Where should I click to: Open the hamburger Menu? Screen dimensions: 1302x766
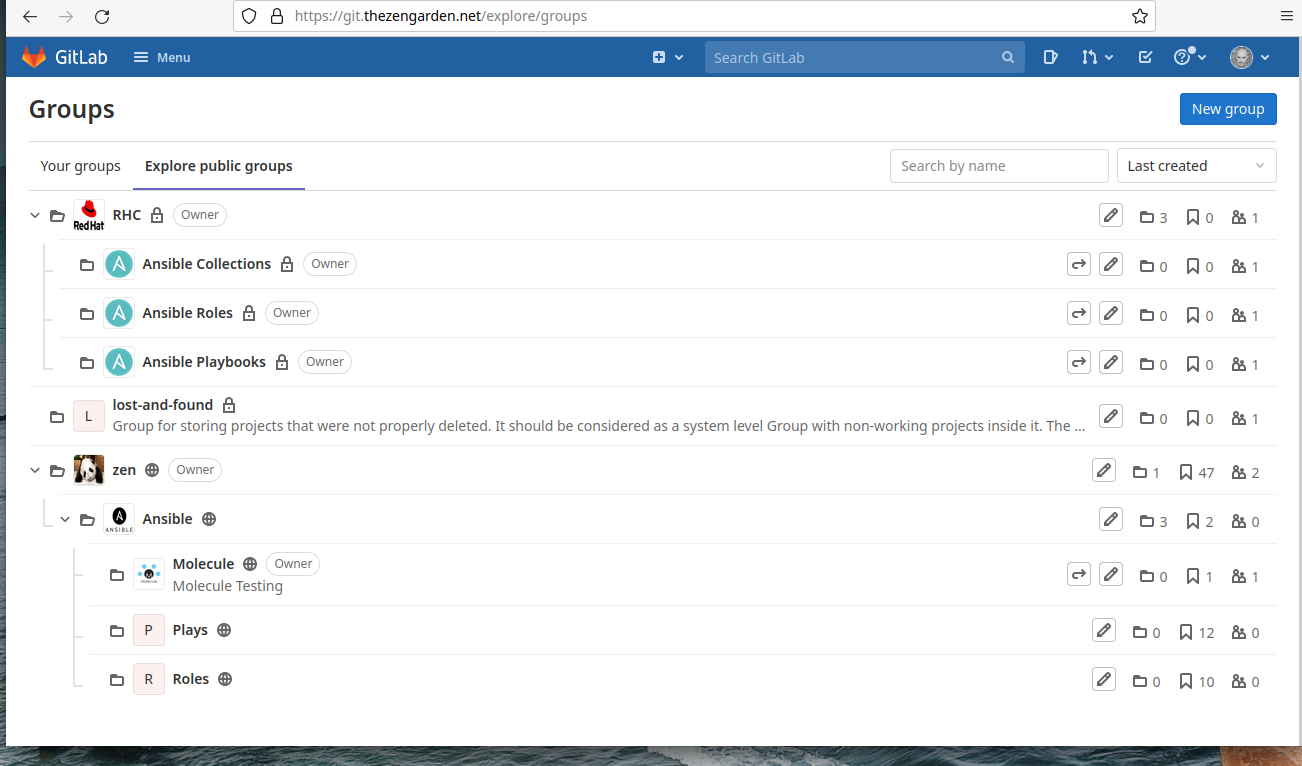[x=162, y=57]
